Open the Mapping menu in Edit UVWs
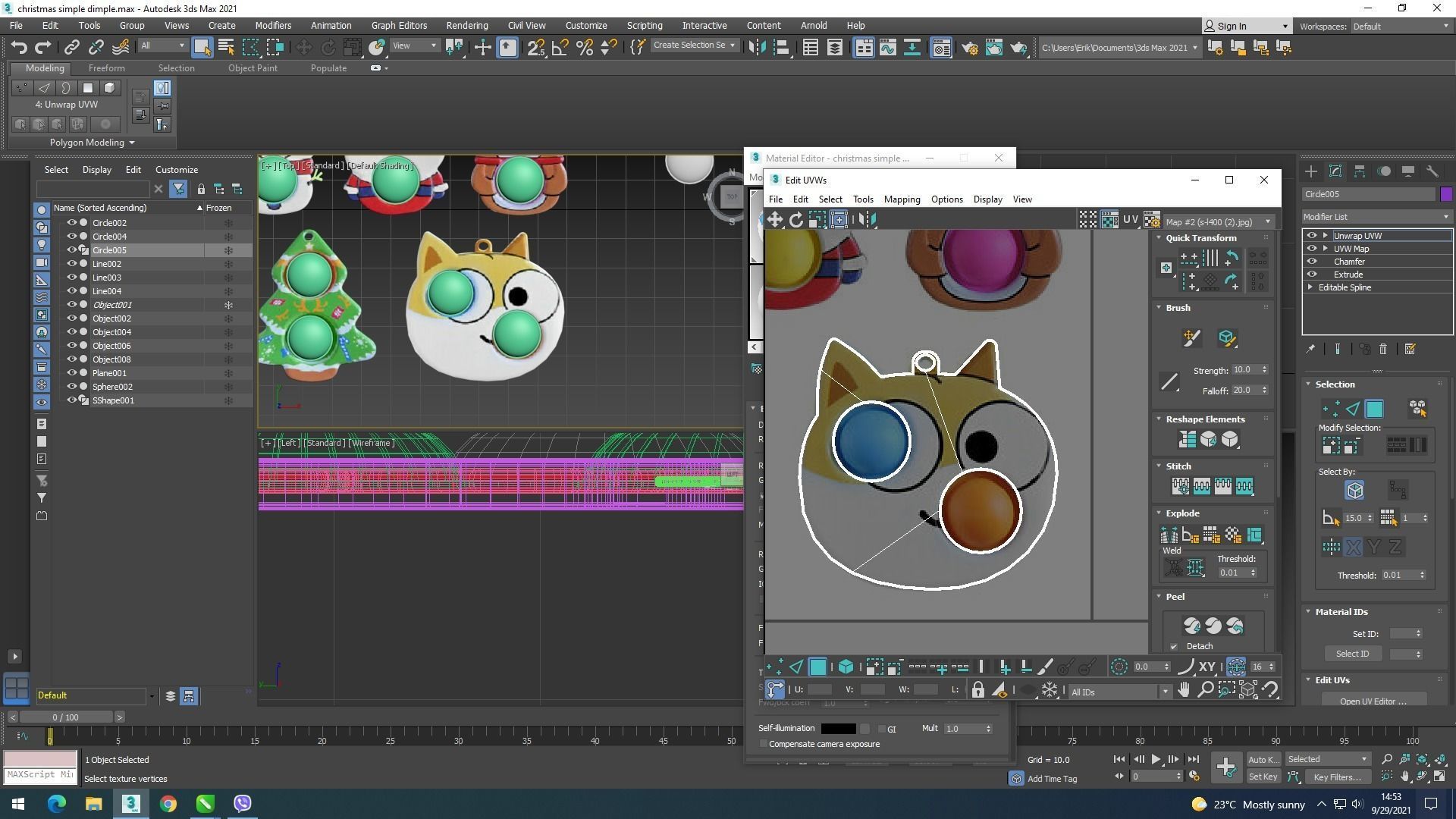 [x=902, y=199]
